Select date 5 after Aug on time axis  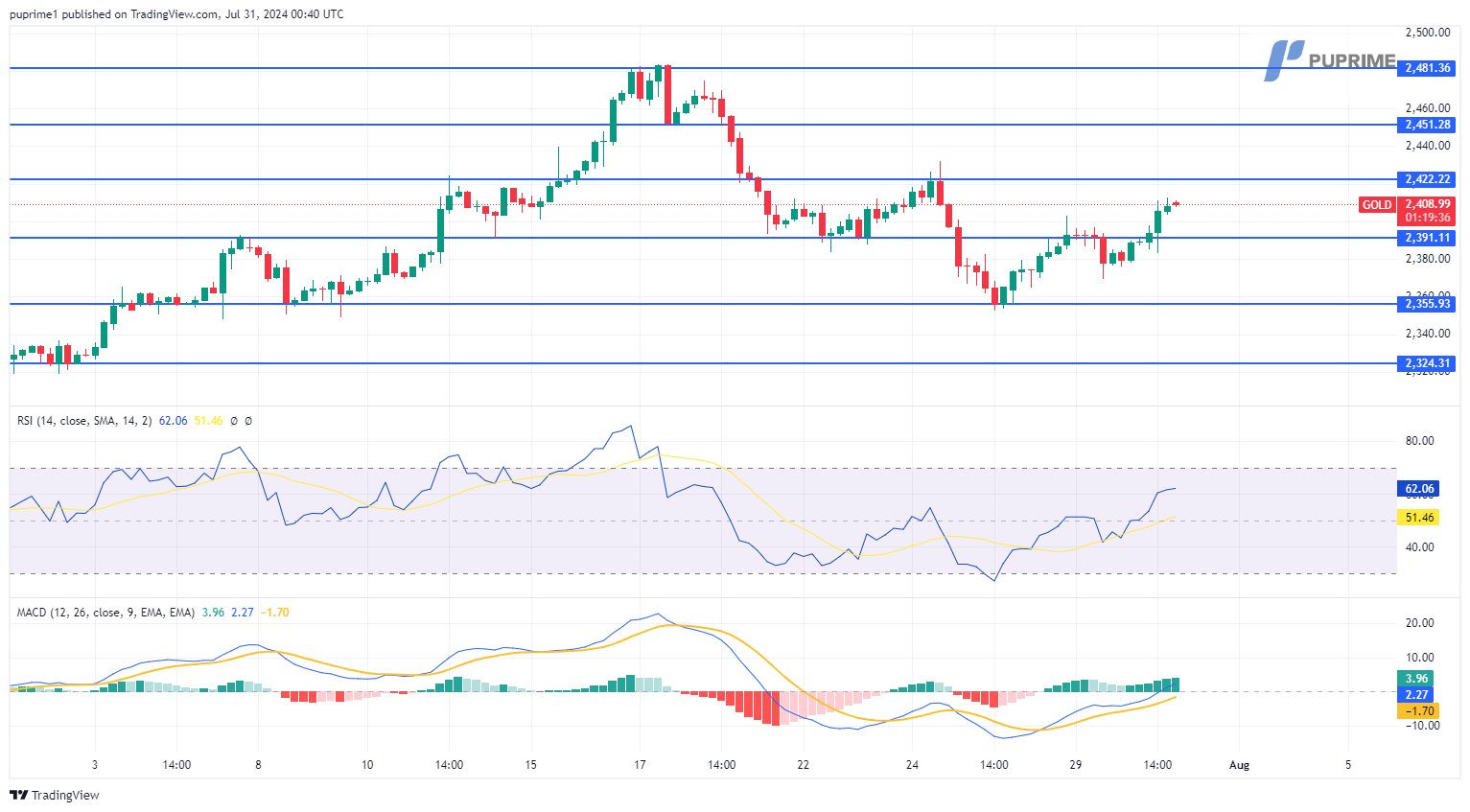click(1348, 765)
